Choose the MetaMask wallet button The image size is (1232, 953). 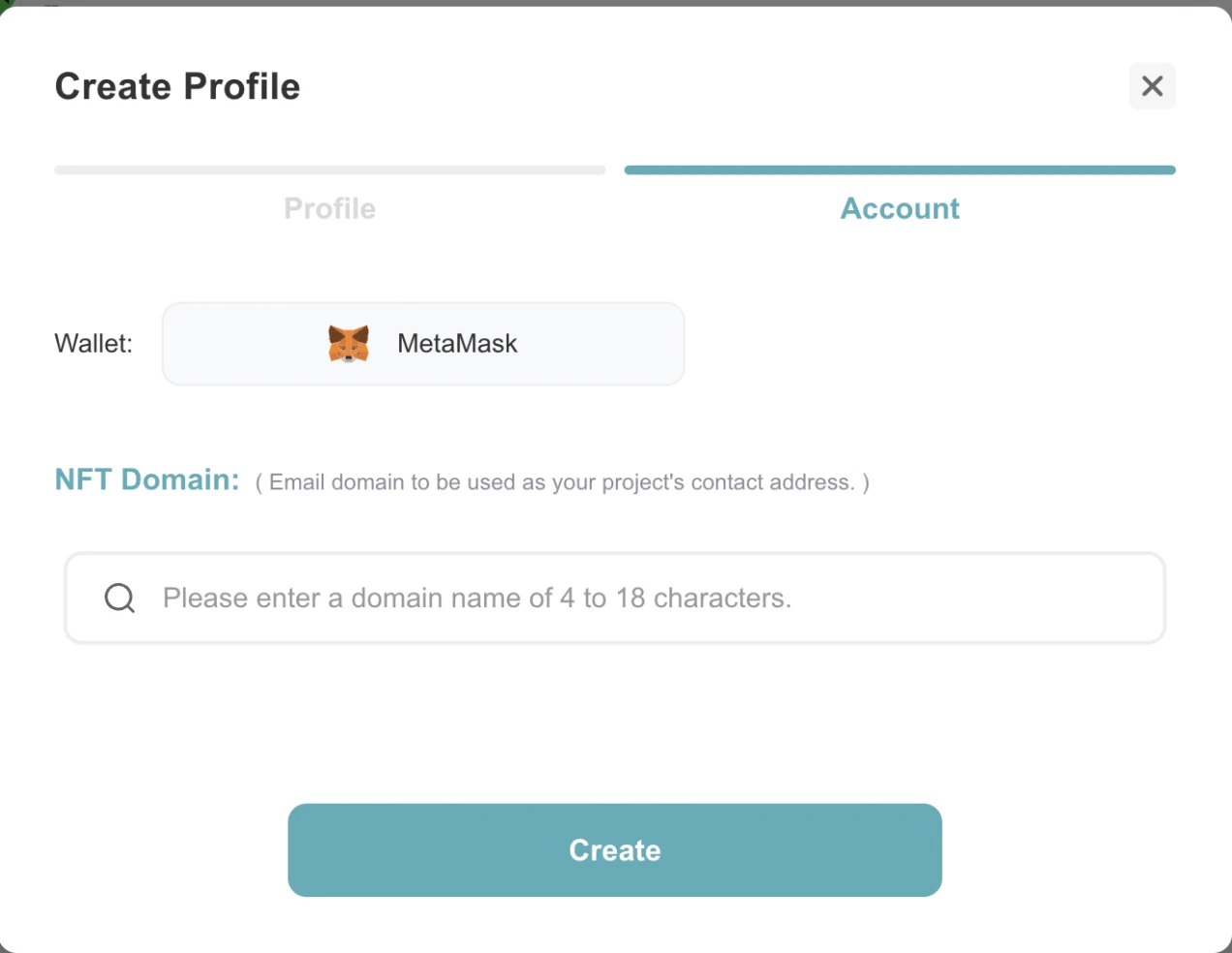click(x=423, y=344)
